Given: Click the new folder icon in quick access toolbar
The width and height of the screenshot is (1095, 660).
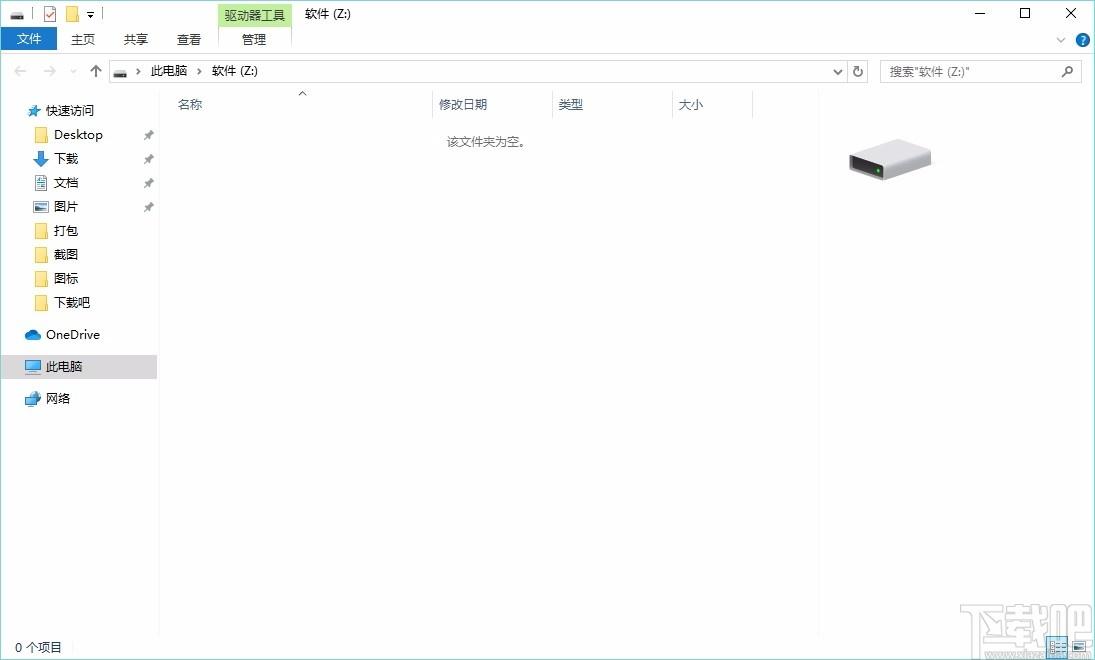Looking at the screenshot, I should [x=72, y=14].
